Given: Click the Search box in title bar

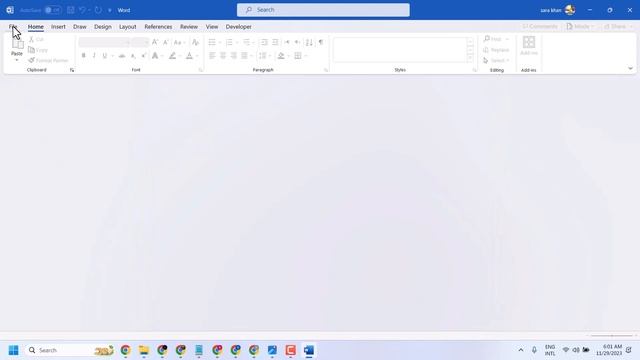Looking at the screenshot, I should tap(323, 10).
